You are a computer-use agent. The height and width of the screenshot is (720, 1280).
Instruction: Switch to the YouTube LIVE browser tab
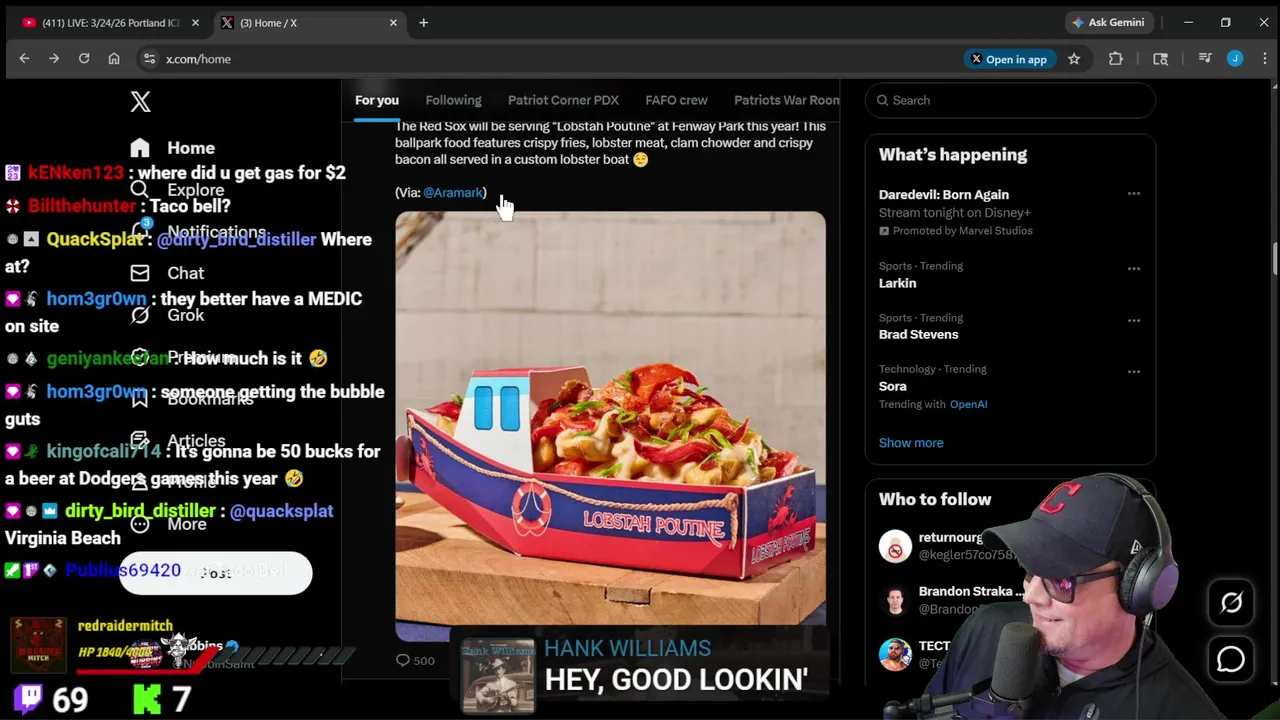pos(110,22)
